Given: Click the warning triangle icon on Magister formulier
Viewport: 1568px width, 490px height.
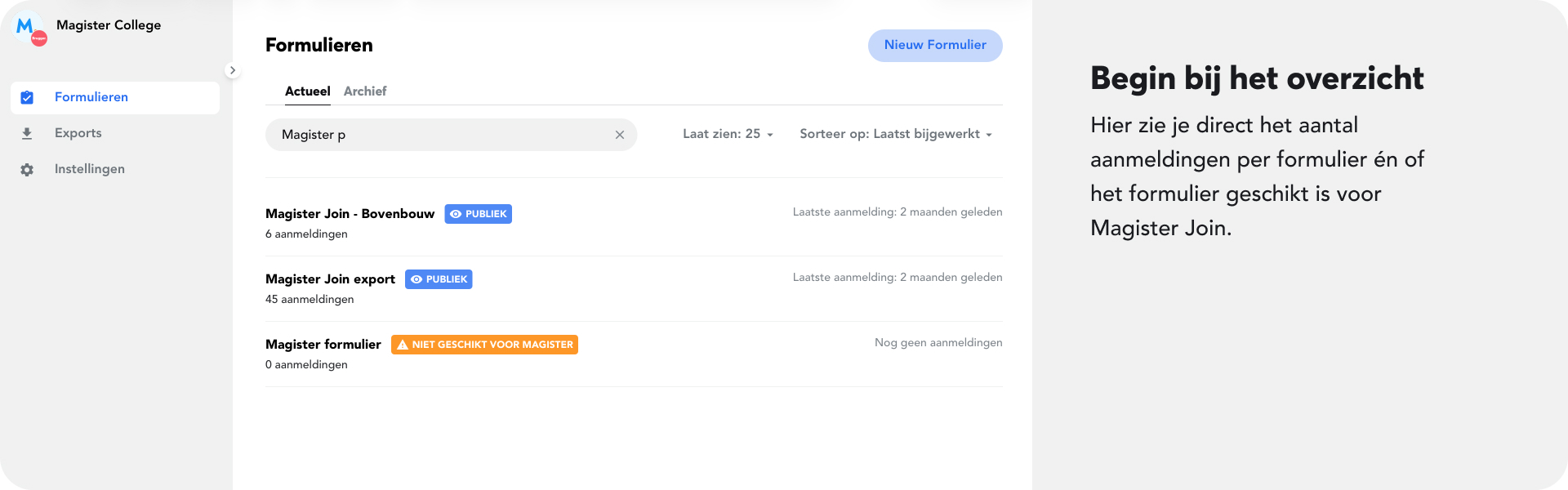Looking at the screenshot, I should pyautogui.click(x=402, y=345).
